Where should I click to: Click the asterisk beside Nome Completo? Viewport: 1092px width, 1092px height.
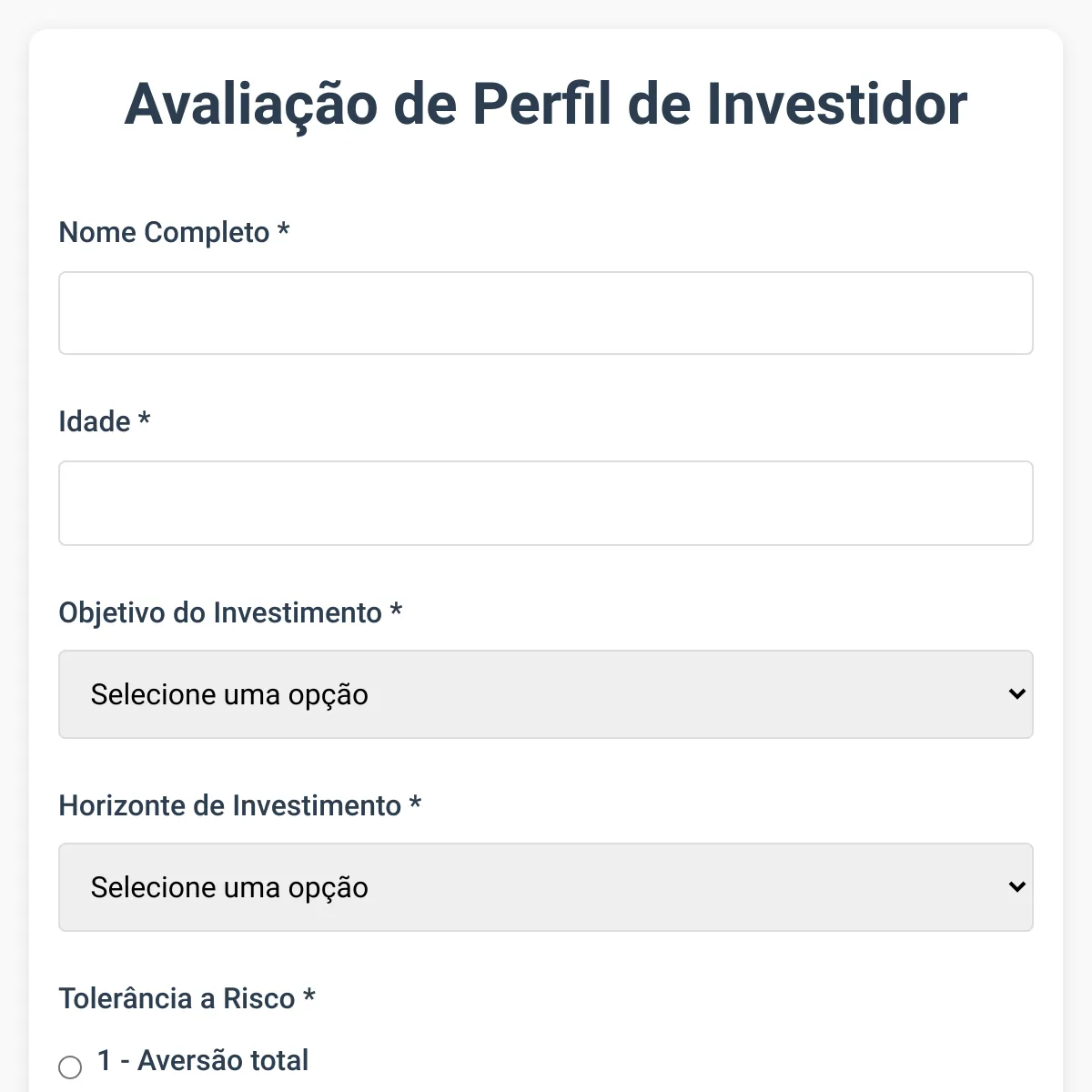[x=283, y=230]
